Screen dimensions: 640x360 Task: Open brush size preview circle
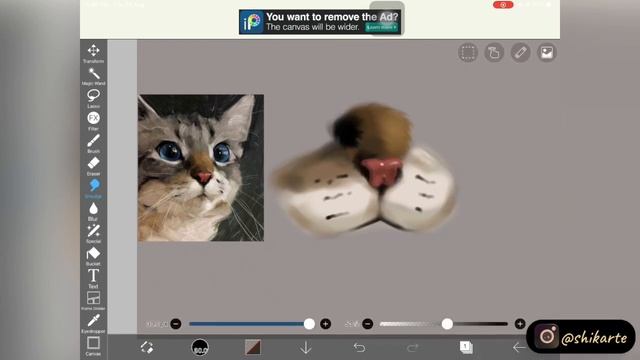[x=200, y=347]
